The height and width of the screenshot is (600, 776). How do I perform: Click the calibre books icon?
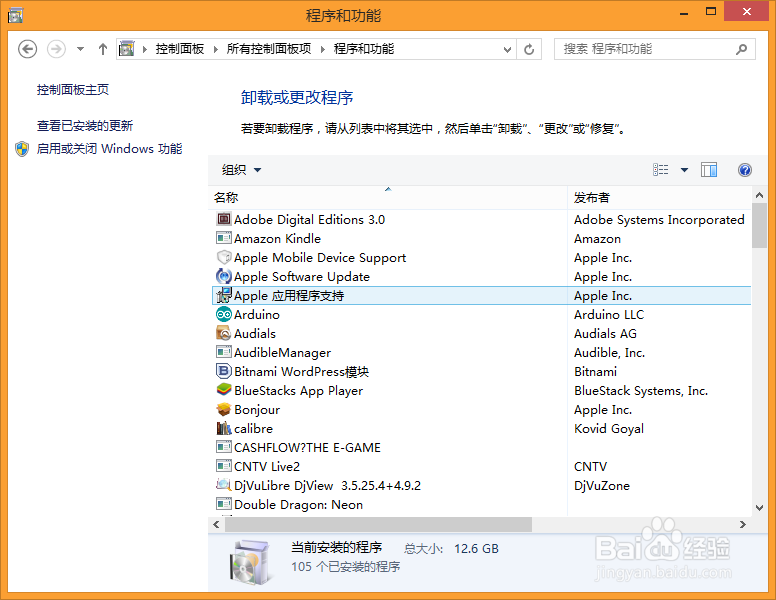[224, 428]
